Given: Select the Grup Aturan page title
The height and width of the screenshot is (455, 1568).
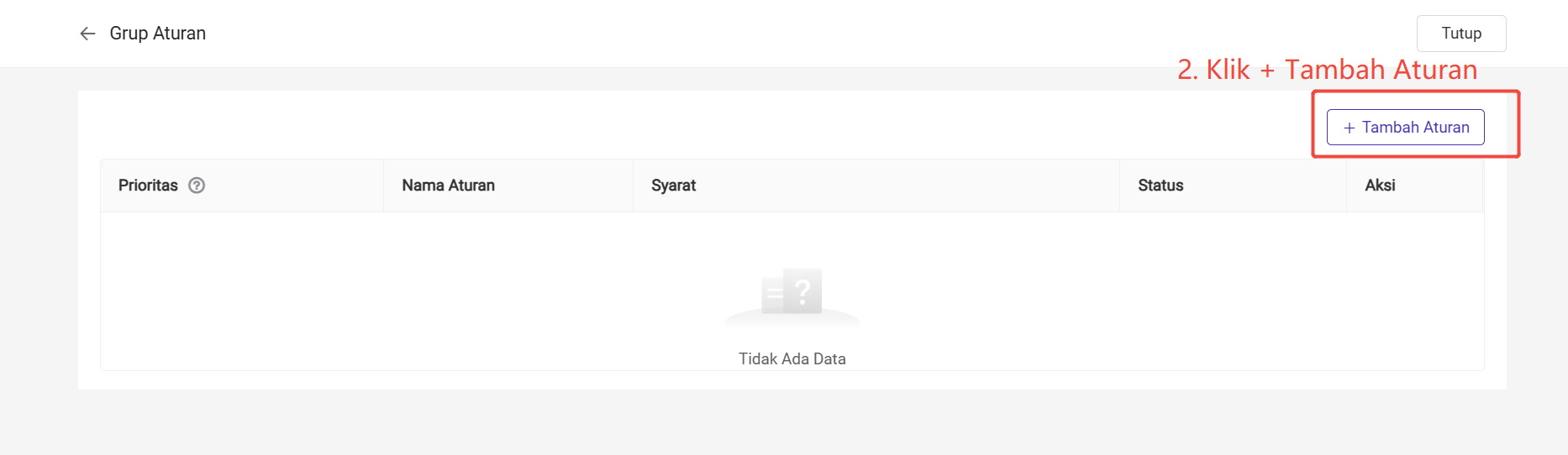Looking at the screenshot, I should click(x=158, y=34).
